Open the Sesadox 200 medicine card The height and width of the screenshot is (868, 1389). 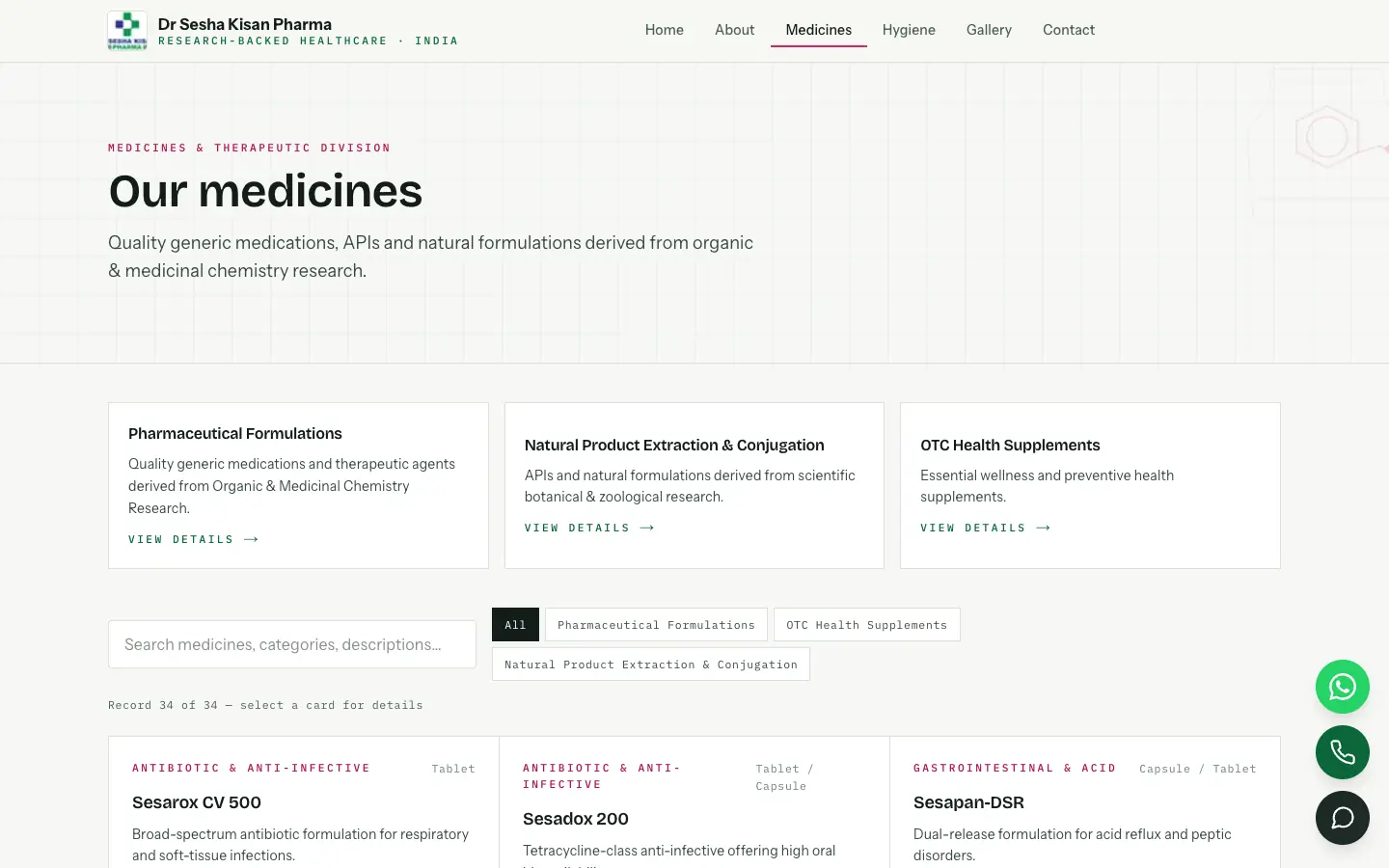pyautogui.click(x=694, y=802)
